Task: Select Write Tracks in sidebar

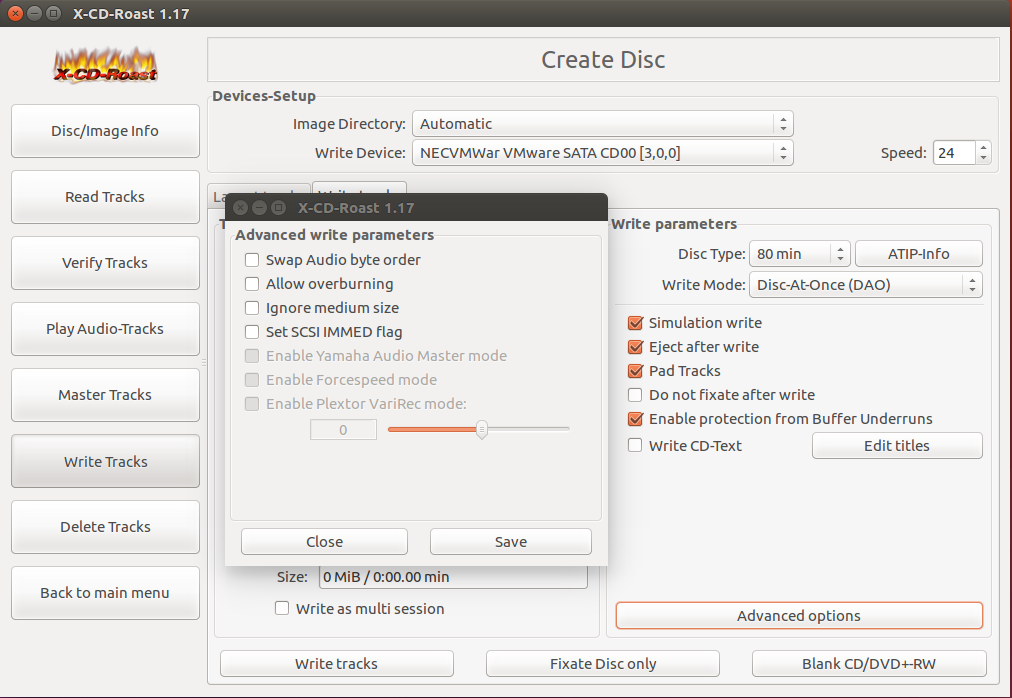Action: 105,461
